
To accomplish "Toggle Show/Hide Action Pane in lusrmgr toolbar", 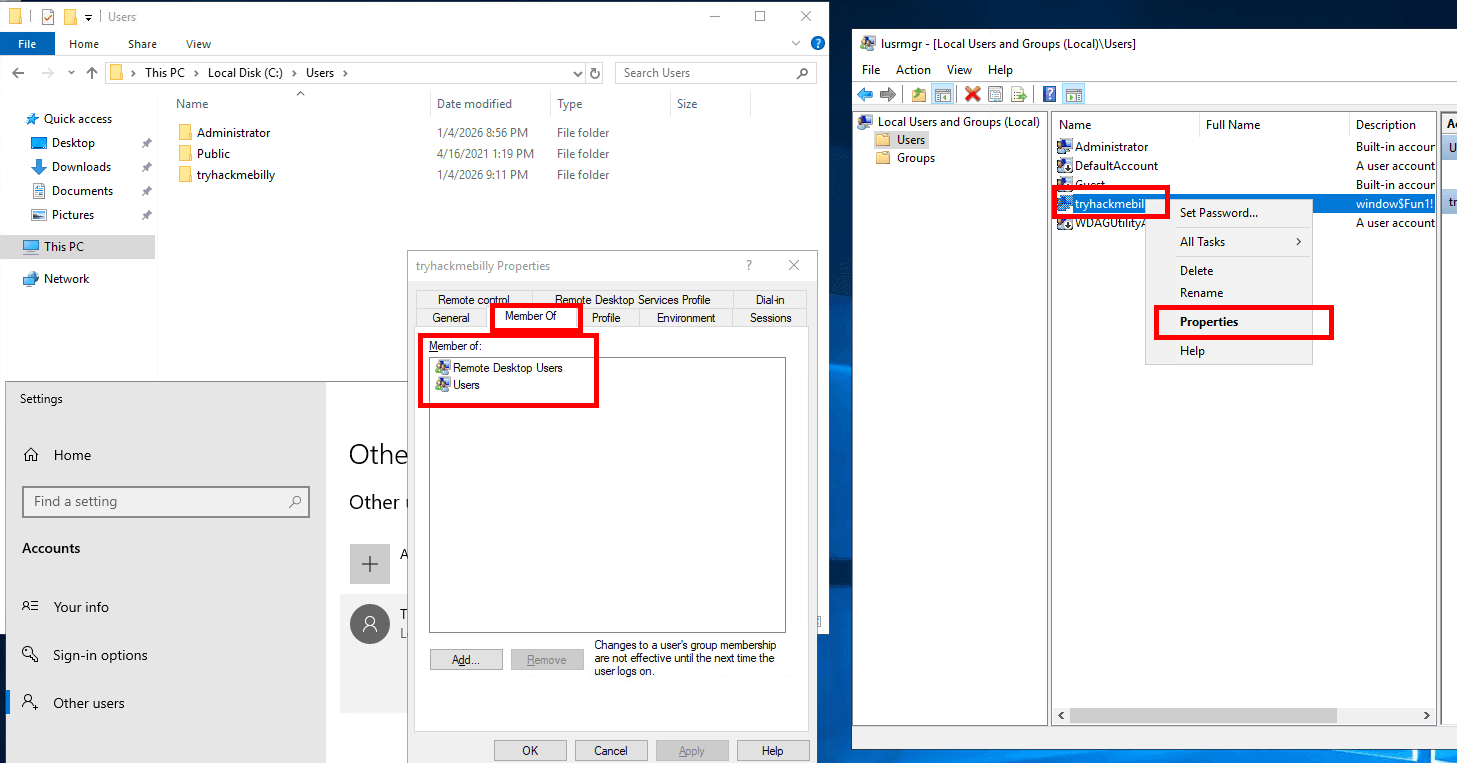I will point(1074,95).
